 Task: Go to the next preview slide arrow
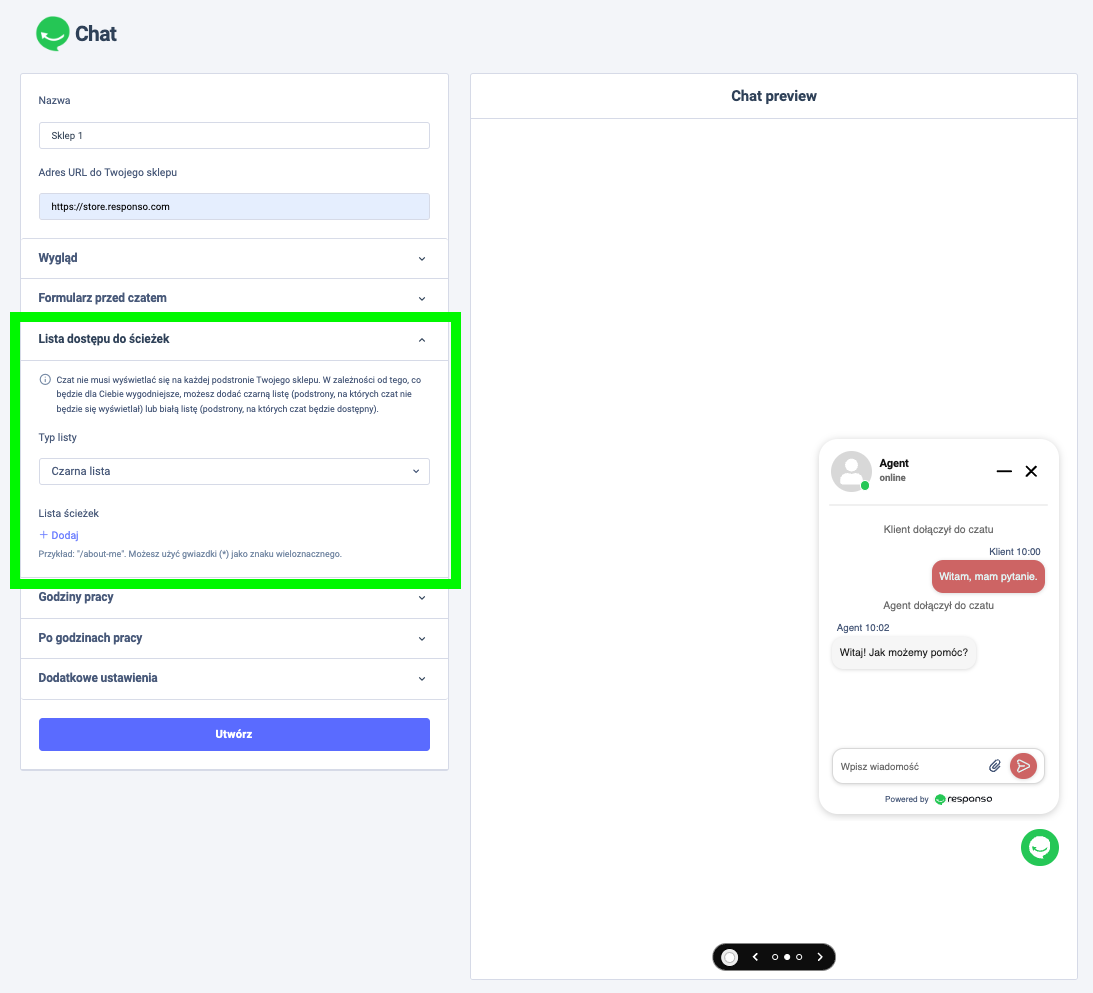(x=820, y=957)
